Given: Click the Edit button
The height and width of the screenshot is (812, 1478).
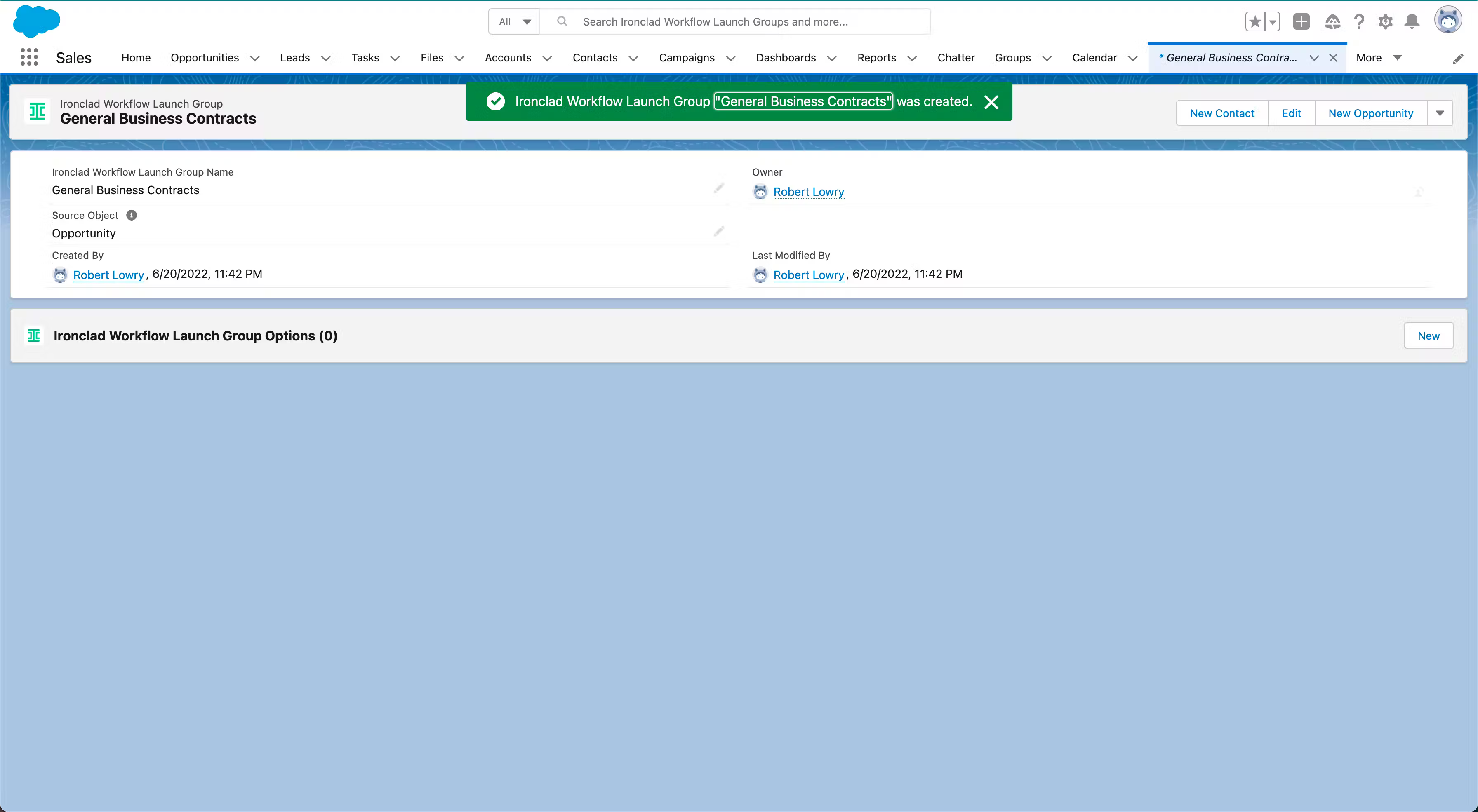Looking at the screenshot, I should pyautogui.click(x=1291, y=113).
